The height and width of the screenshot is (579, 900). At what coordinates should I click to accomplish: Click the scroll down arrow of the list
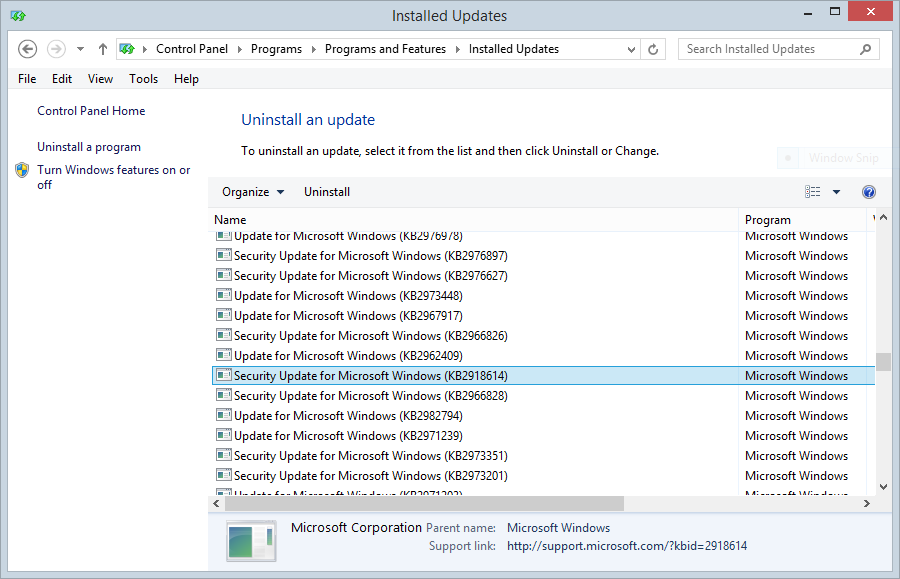coord(883,487)
